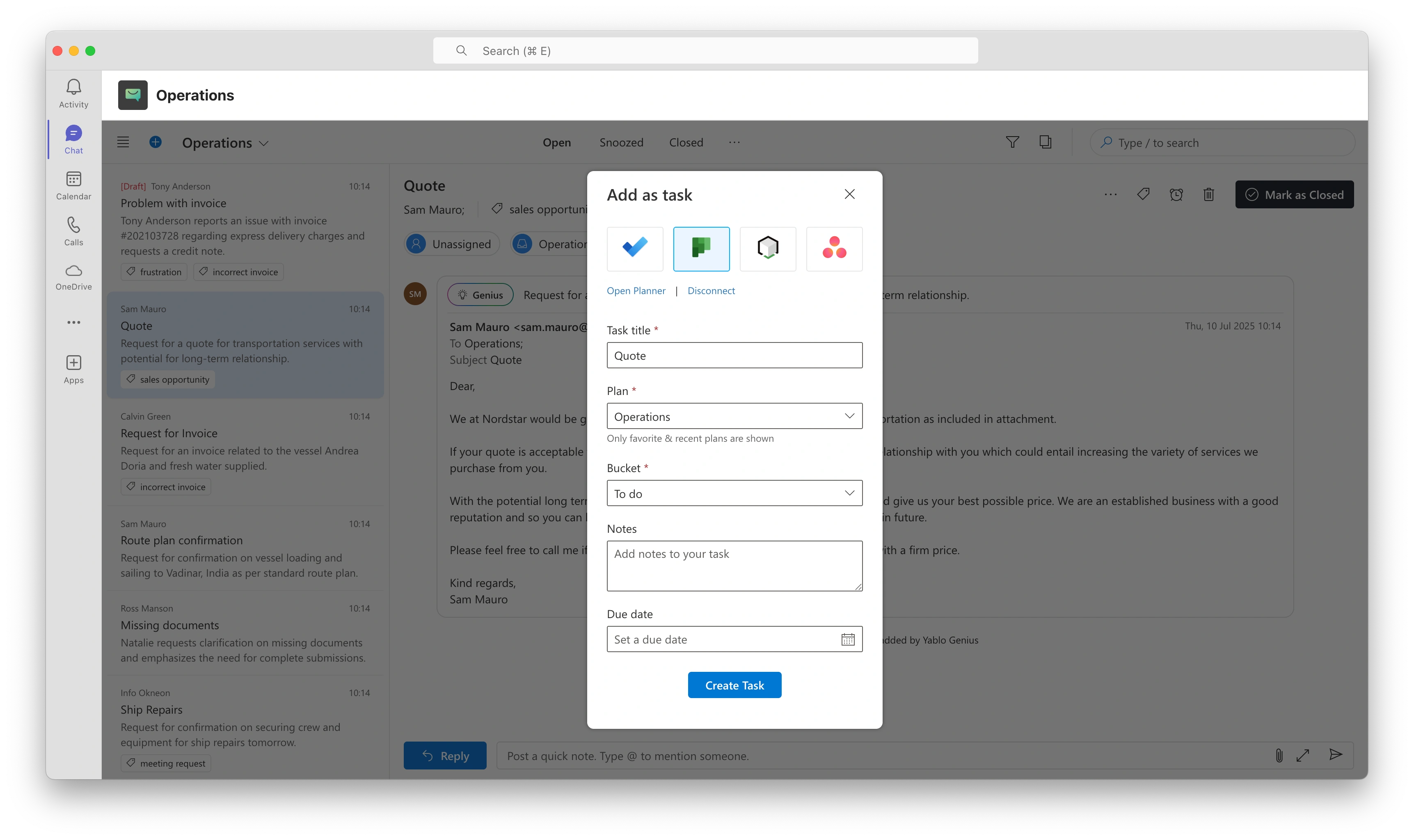Expand the Plan dropdown showing Operations
This screenshot has height=840, width=1414.
[734, 416]
